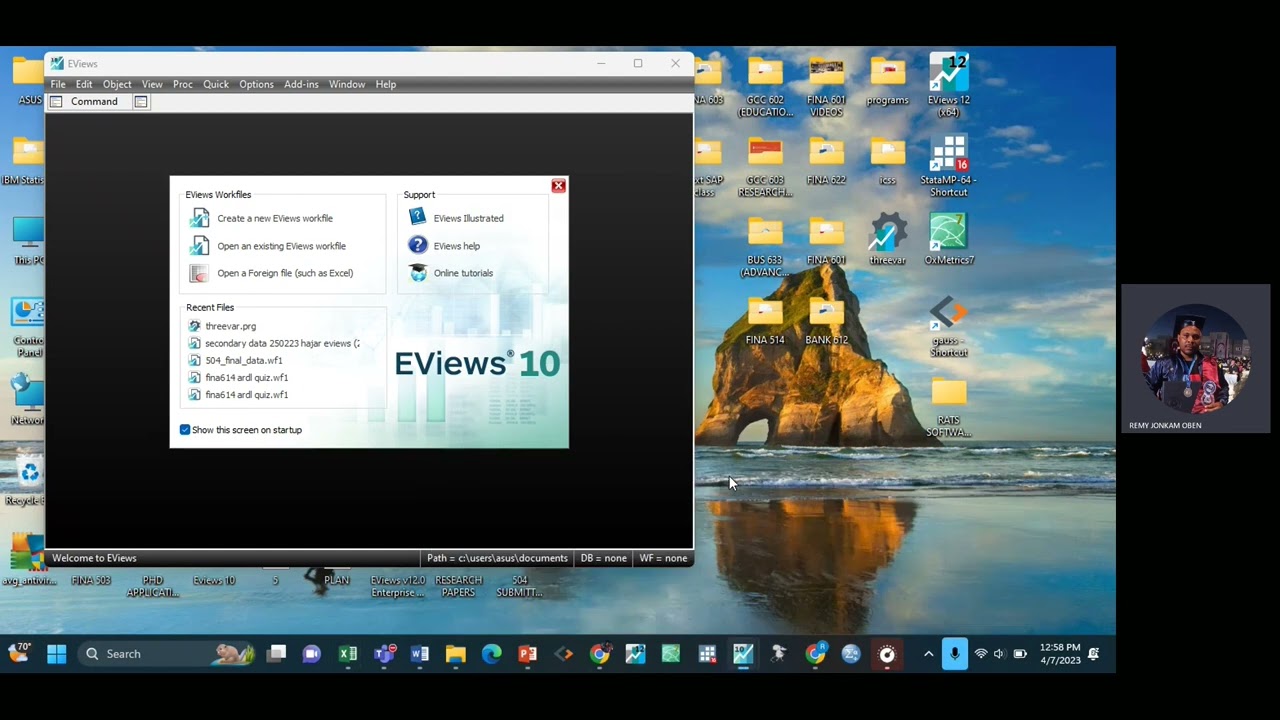Select the gauss Shortcut desktop icon
This screenshot has height=720, width=1280.
[x=948, y=326]
